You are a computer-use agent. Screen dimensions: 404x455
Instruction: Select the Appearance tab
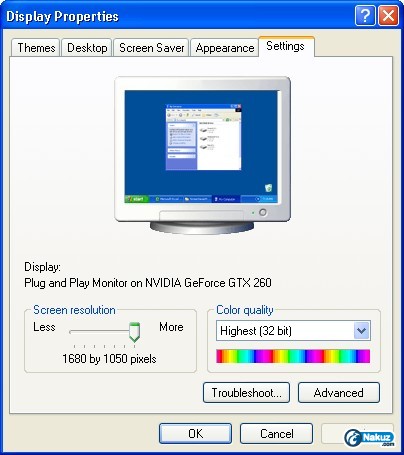225,48
